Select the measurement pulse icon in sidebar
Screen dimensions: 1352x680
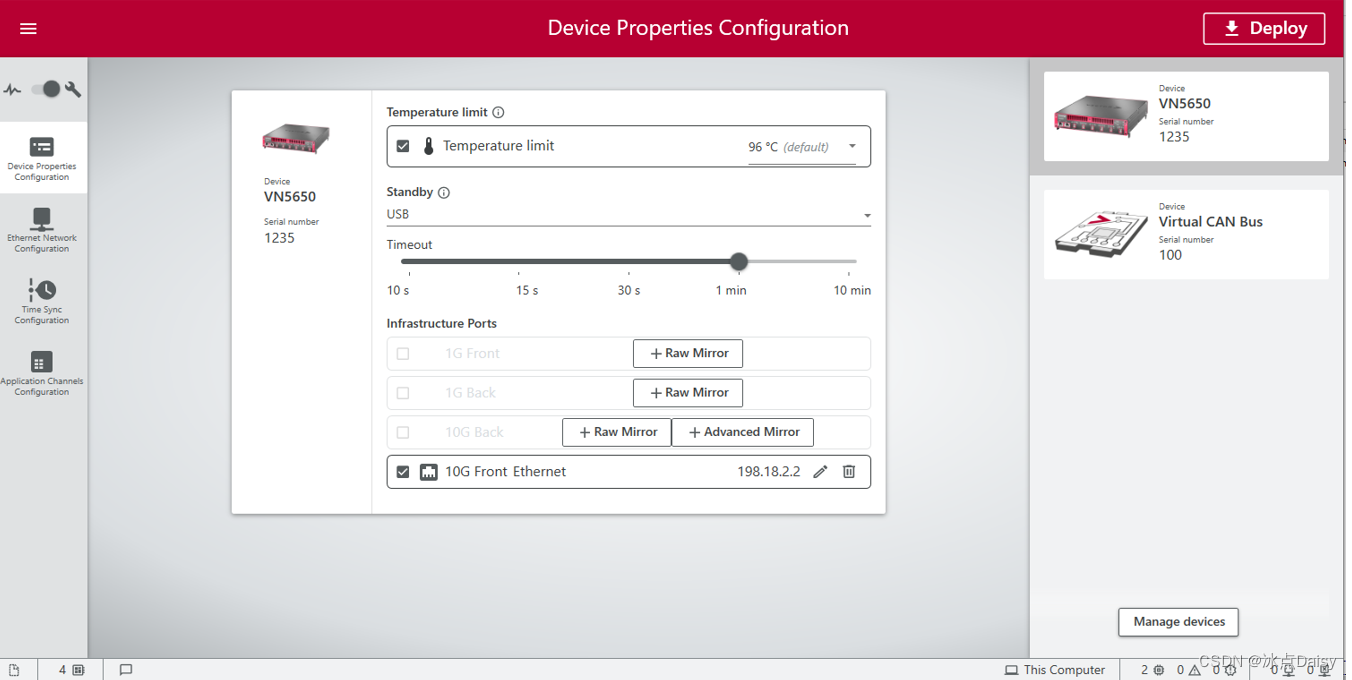(x=13, y=88)
